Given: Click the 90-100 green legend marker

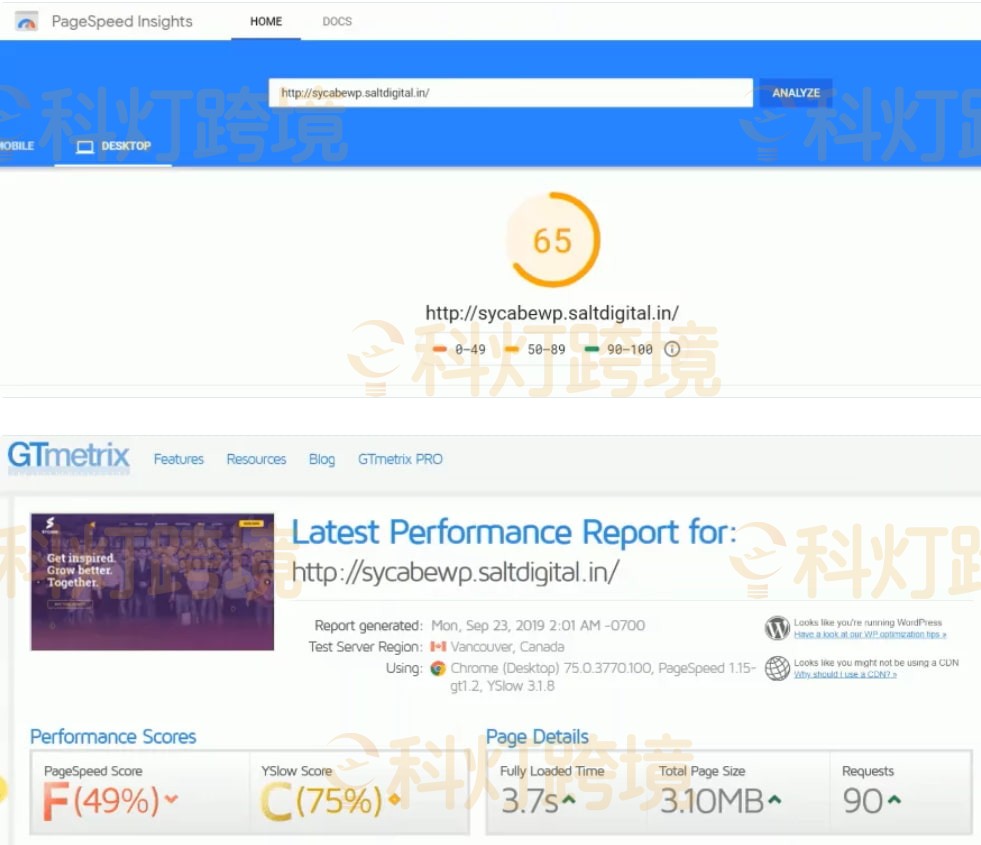Looking at the screenshot, I should click(x=591, y=349).
